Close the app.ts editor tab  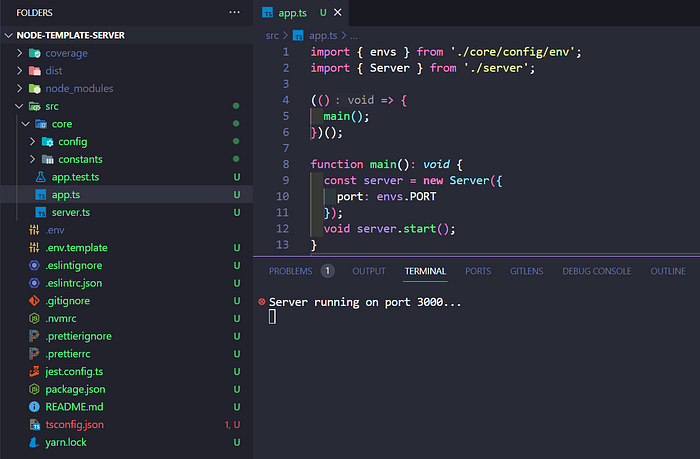[338, 13]
